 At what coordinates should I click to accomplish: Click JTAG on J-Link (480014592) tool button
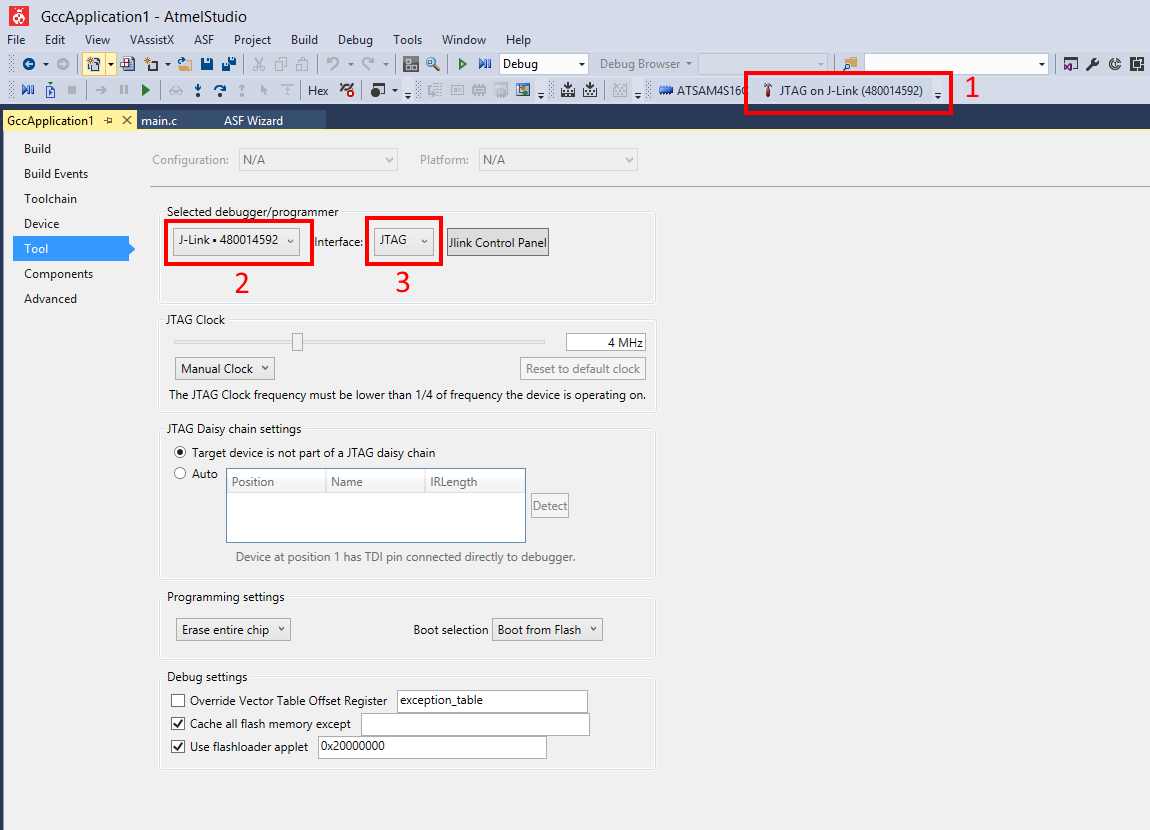pyautogui.click(x=843, y=90)
